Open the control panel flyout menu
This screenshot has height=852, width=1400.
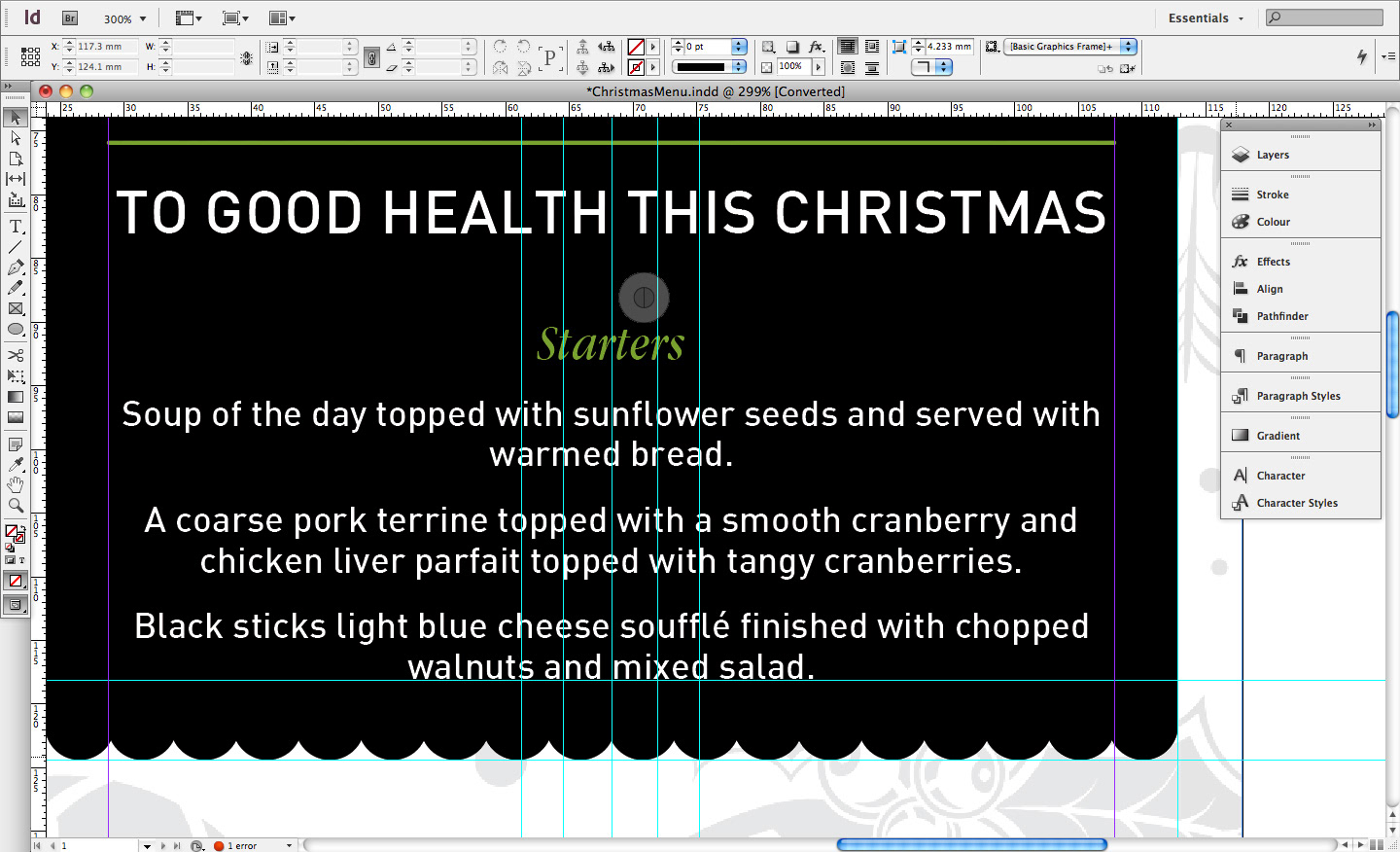click(1387, 56)
